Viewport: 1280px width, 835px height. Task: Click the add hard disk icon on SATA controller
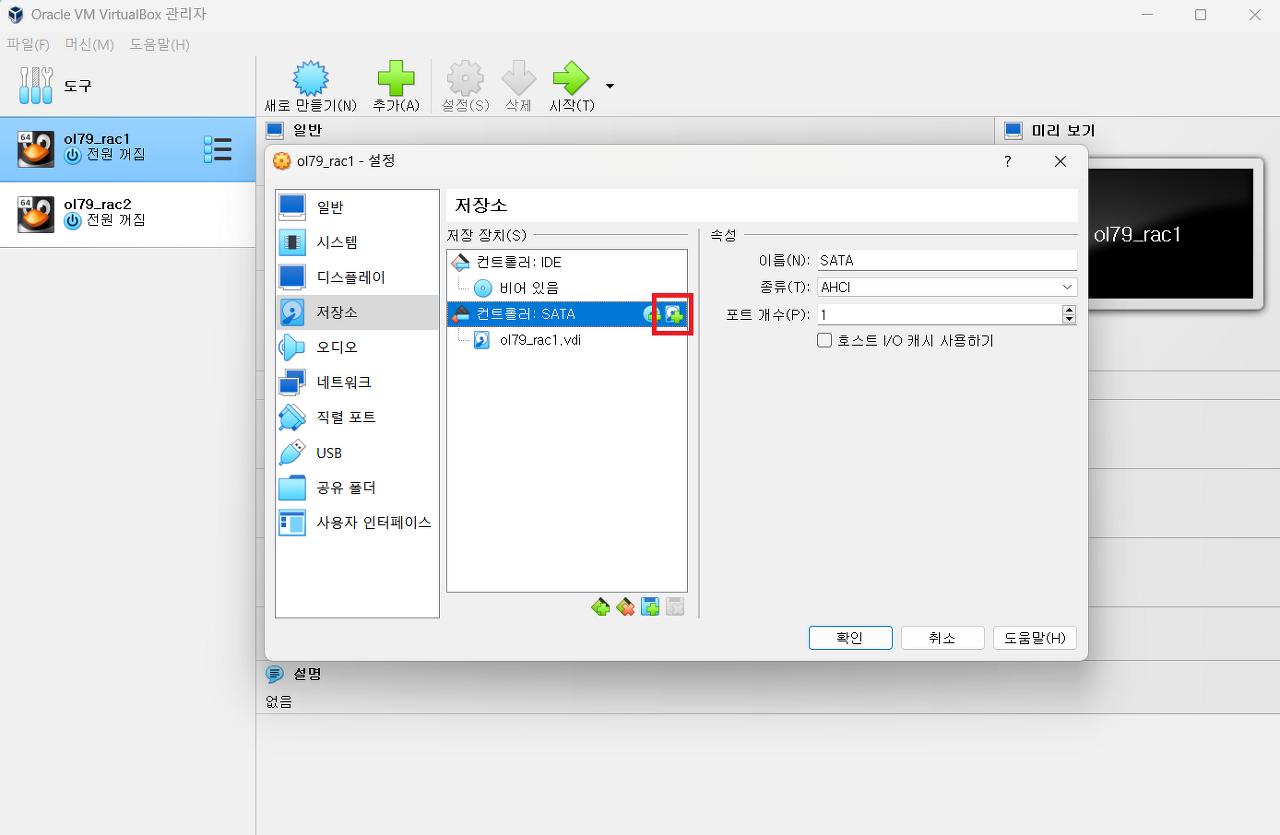tap(675, 314)
